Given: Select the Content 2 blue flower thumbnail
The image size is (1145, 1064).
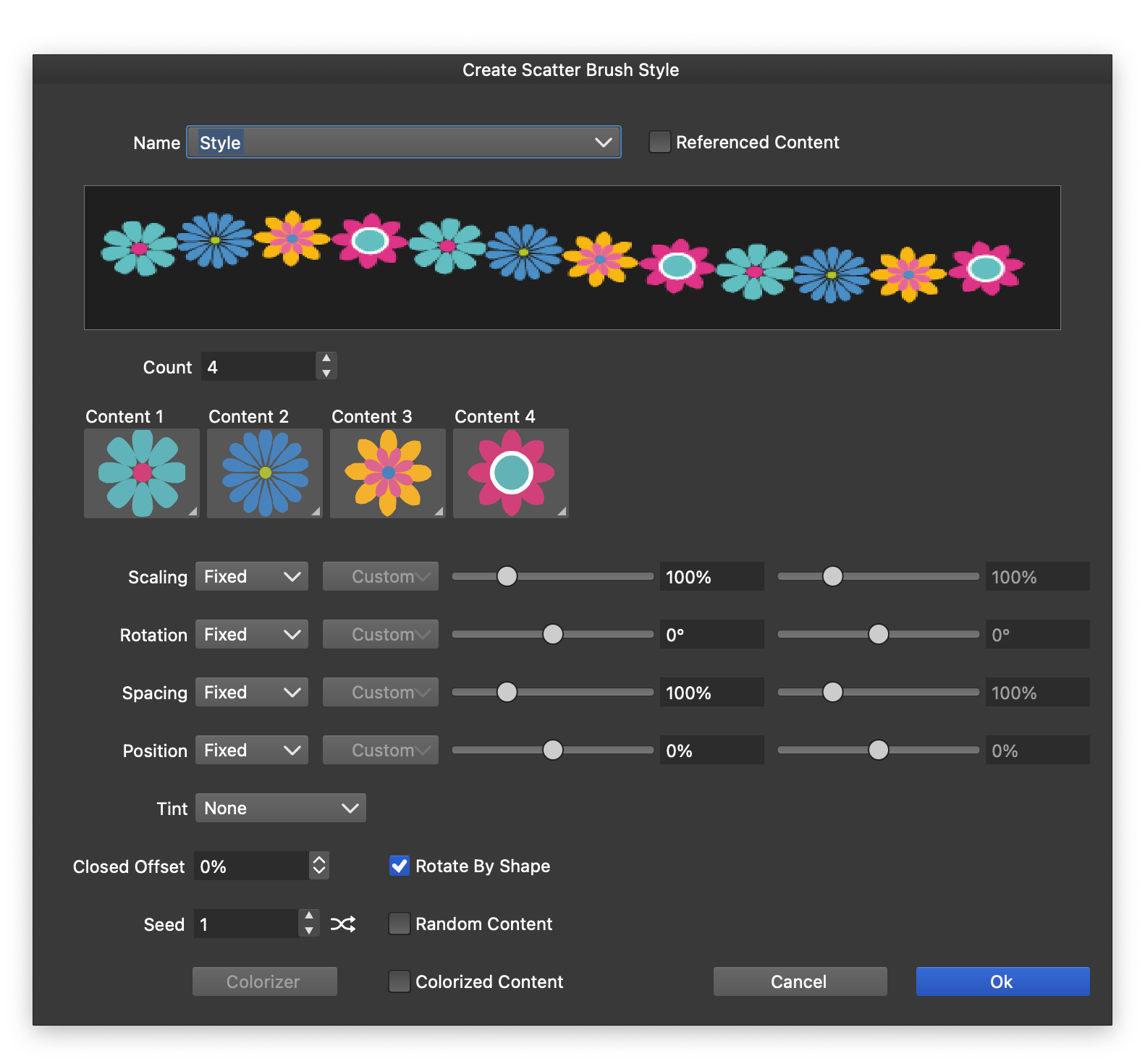Looking at the screenshot, I should [265, 473].
